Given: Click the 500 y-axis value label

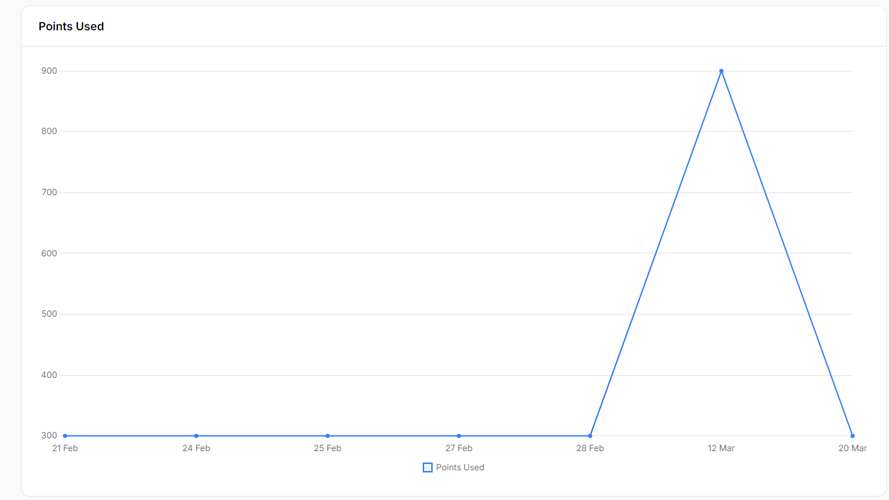Looking at the screenshot, I should pyautogui.click(x=49, y=314).
